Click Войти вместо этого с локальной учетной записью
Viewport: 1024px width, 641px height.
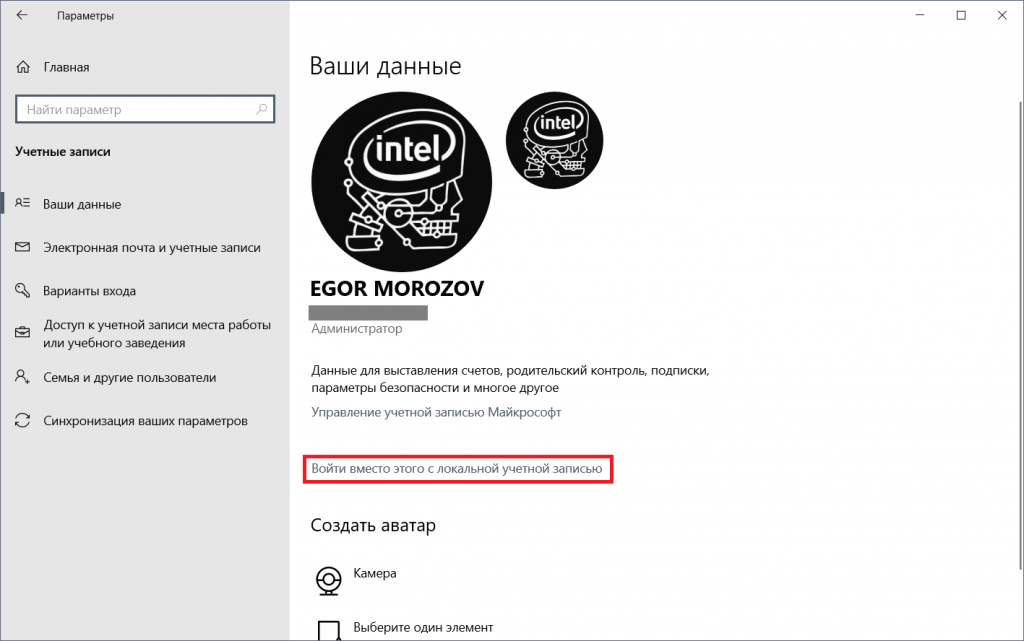pyautogui.click(x=457, y=468)
